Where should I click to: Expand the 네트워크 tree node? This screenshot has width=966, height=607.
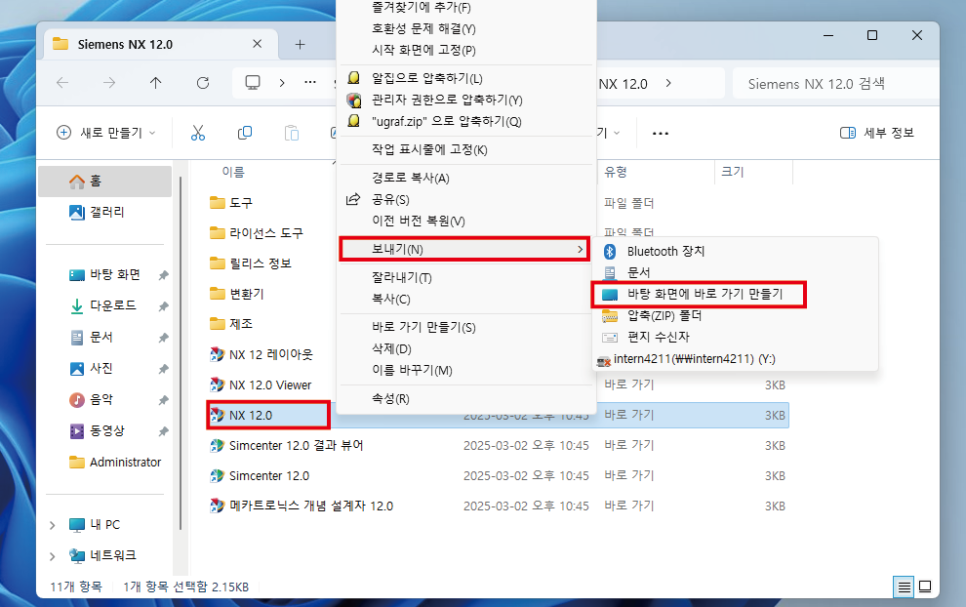click(x=52, y=556)
